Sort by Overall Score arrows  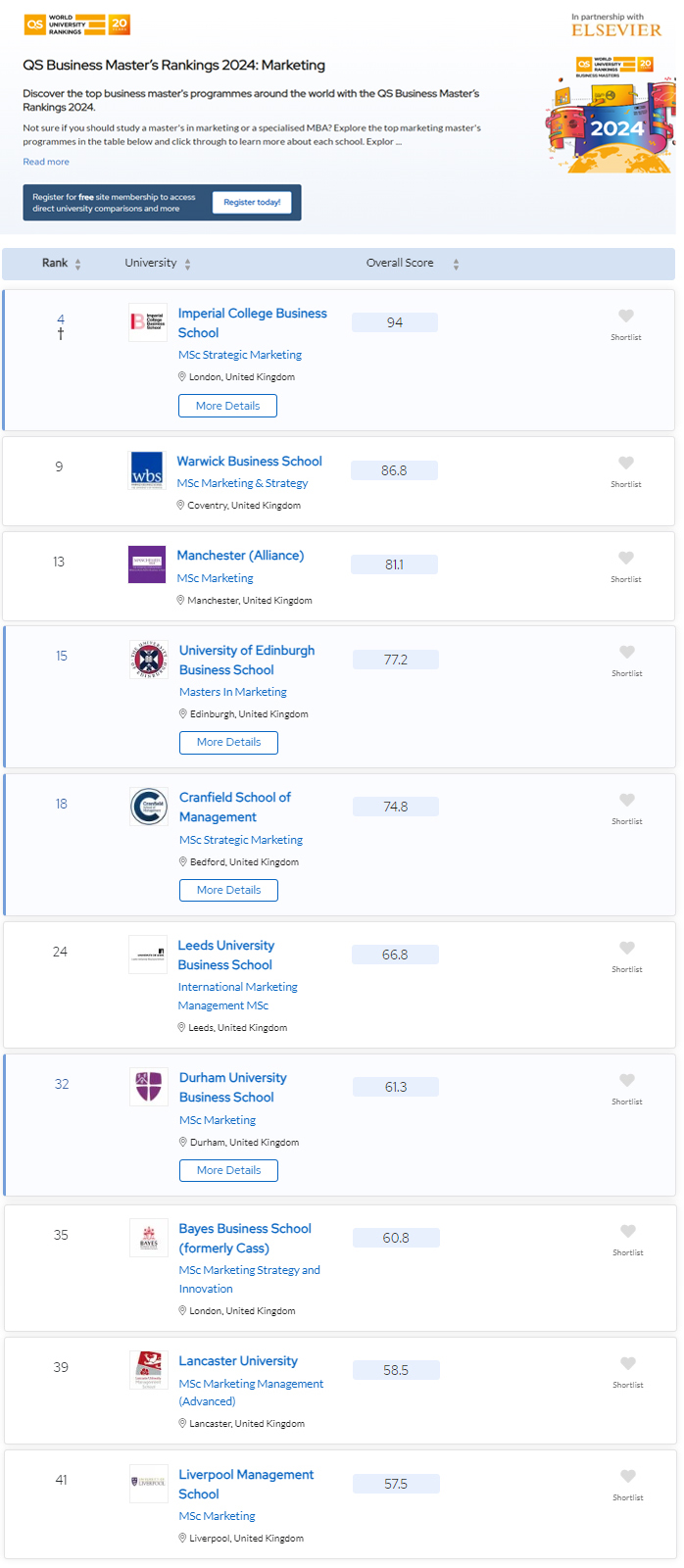(456, 264)
